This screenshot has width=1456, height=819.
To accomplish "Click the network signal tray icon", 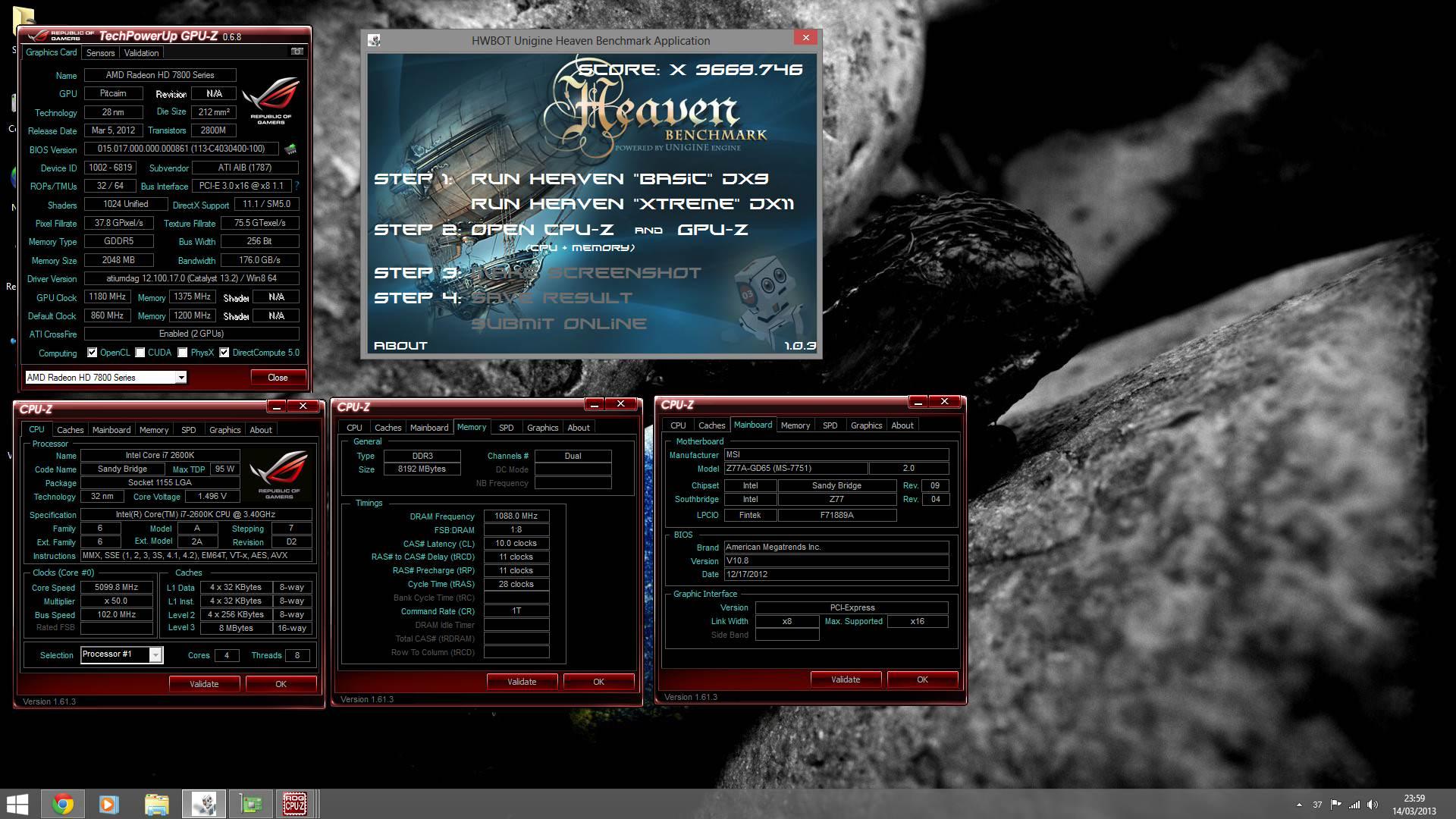I will coord(1354,805).
